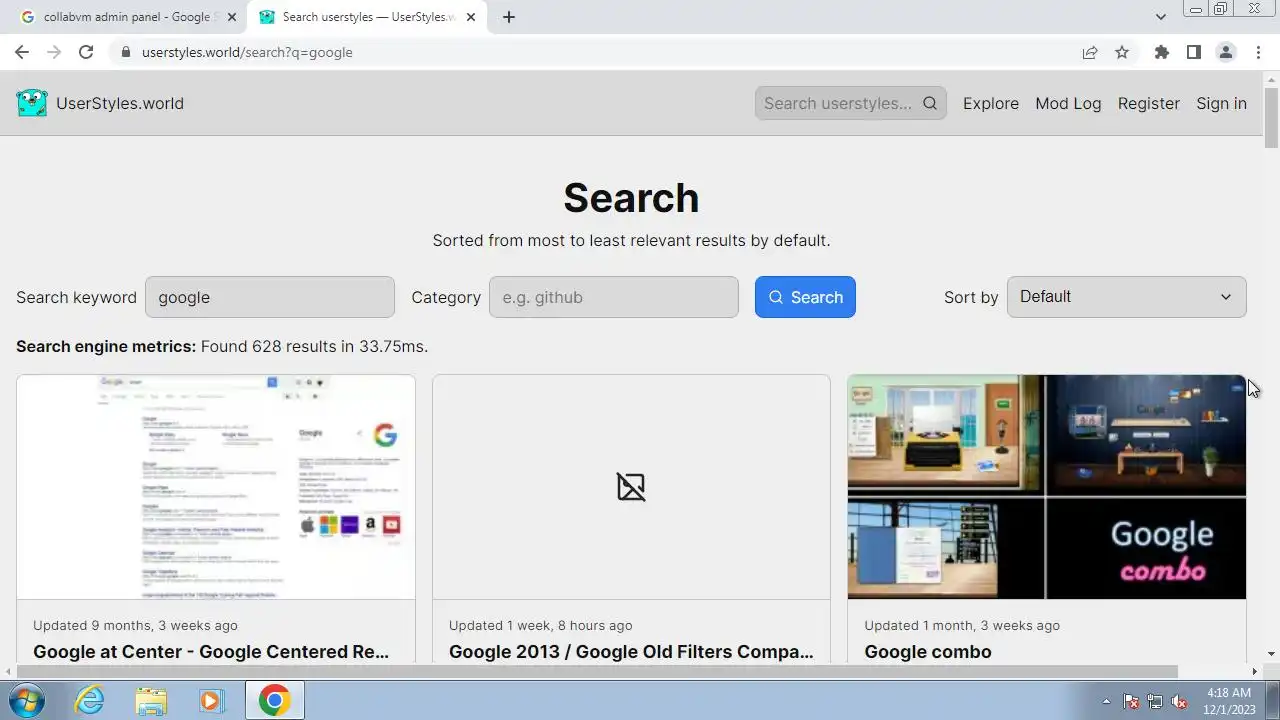Click the magnifier icon in header search
The width and height of the screenshot is (1280, 720).
tap(930, 103)
